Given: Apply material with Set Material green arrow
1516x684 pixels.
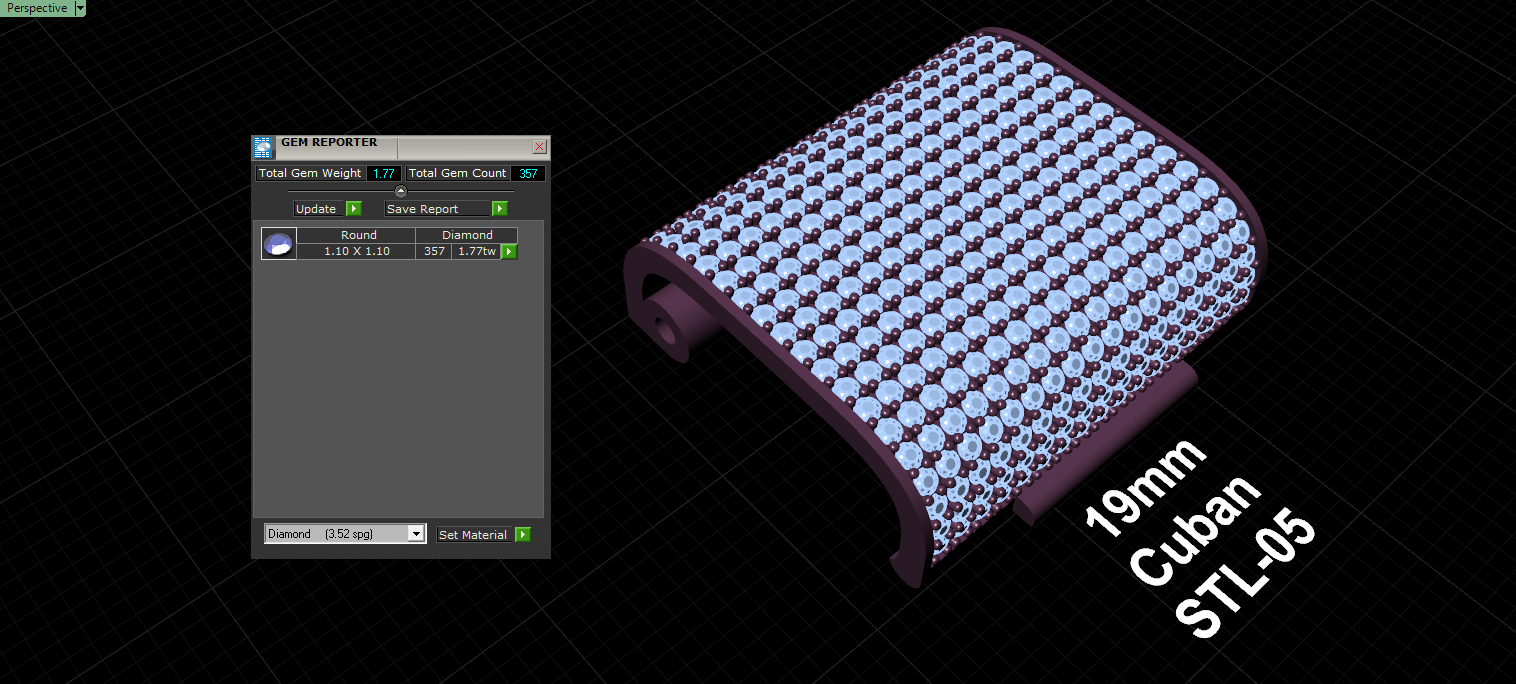Looking at the screenshot, I should point(523,535).
